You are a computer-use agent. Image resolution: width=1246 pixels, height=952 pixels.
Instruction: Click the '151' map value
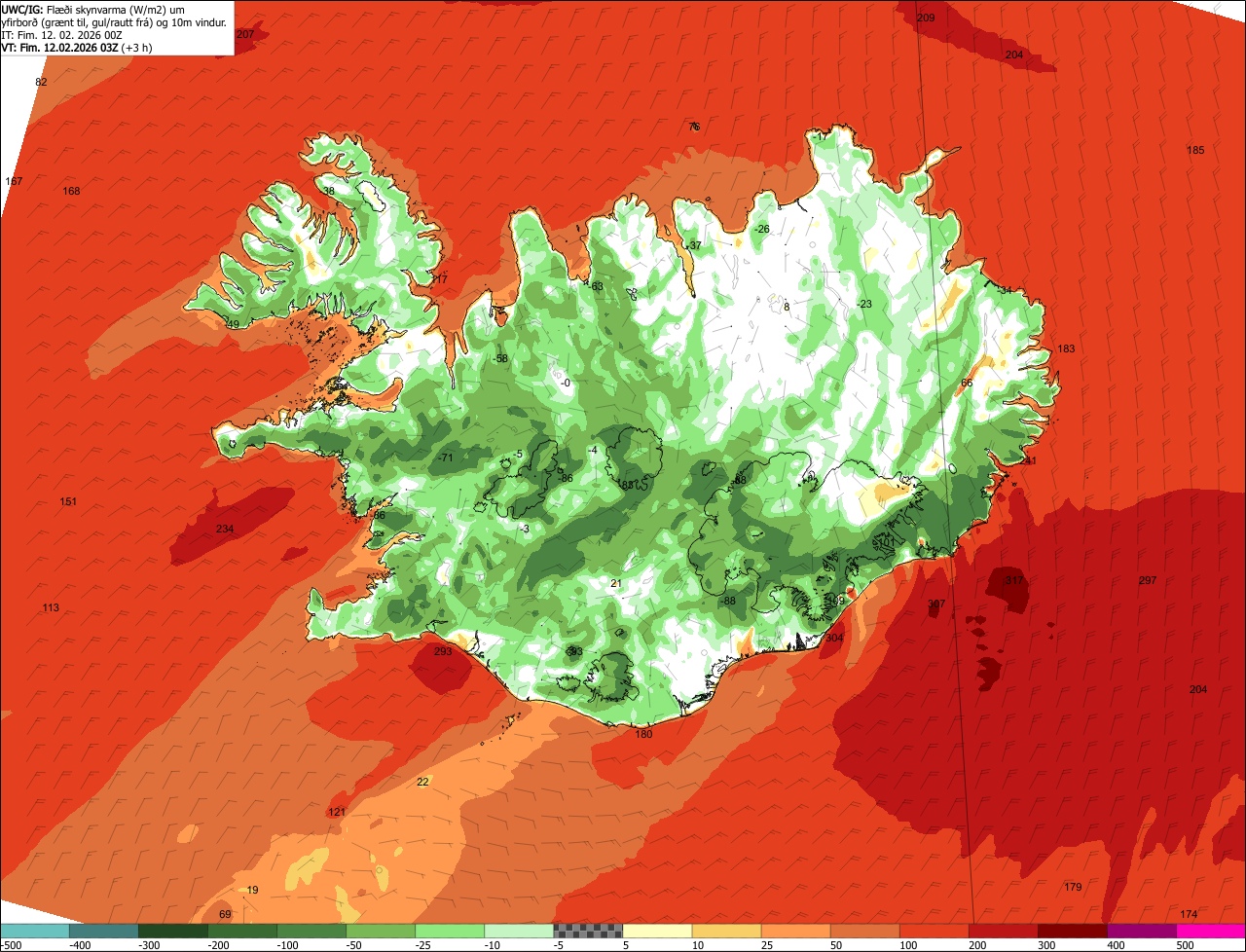click(68, 501)
